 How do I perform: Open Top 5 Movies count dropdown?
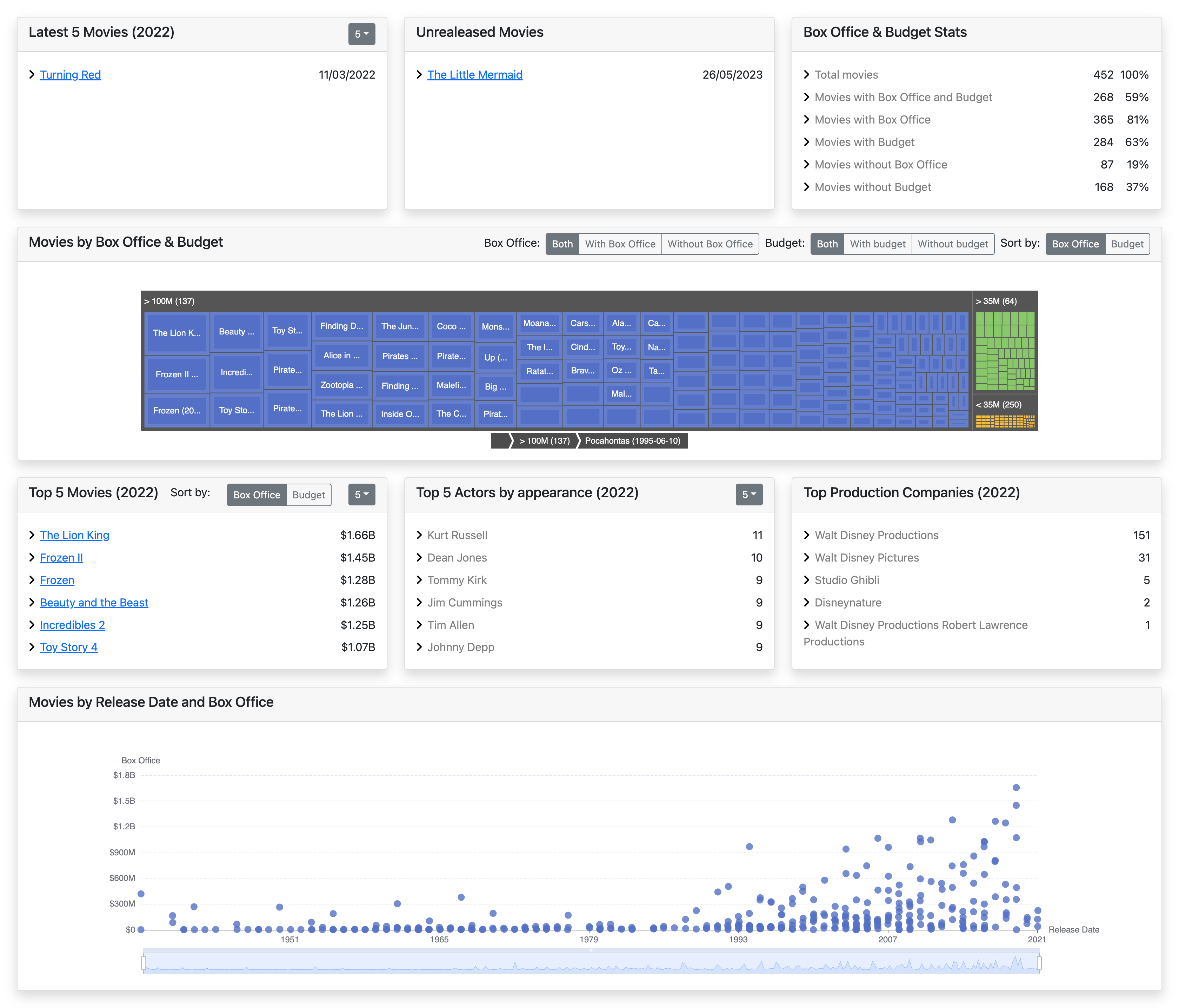pyautogui.click(x=361, y=495)
